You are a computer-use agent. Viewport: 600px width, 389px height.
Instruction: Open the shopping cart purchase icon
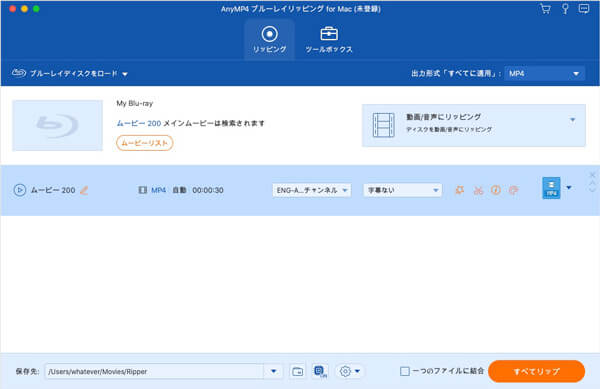click(x=545, y=9)
